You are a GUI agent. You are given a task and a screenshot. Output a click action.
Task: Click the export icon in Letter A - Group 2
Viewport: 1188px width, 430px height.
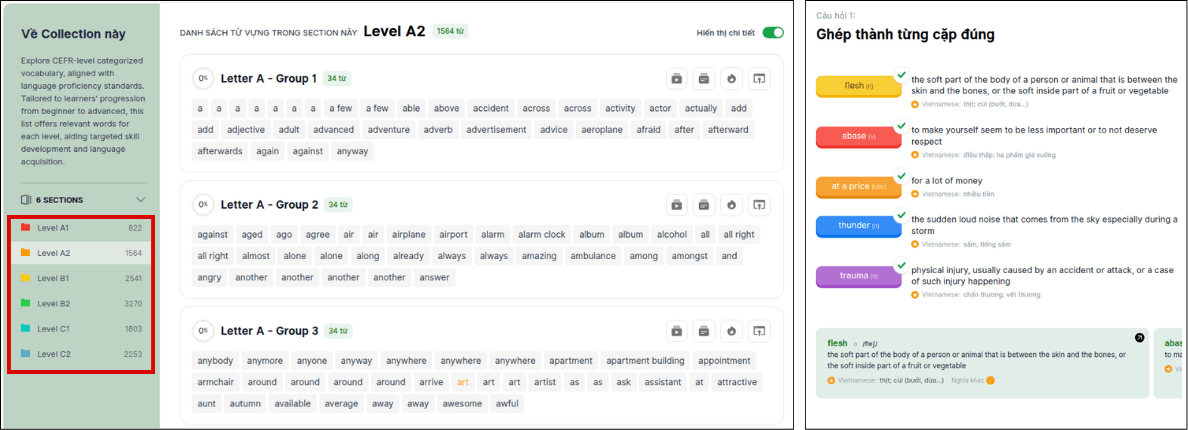pyautogui.click(x=758, y=204)
